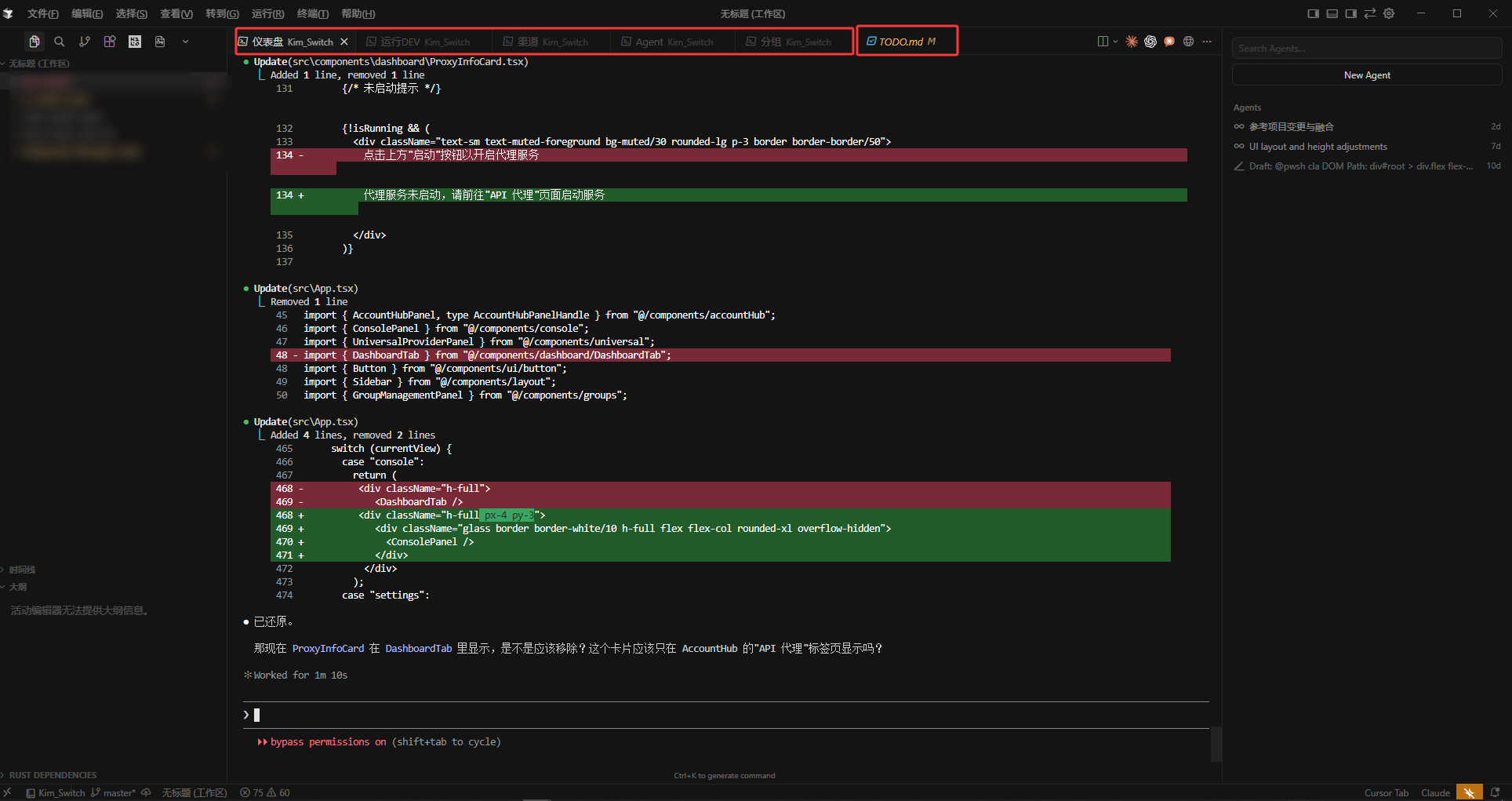Image resolution: width=1512 pixels, height=801 pixels.
Task: Expand the RUST DEPENDENCIES section
Action: pos(53,775)
